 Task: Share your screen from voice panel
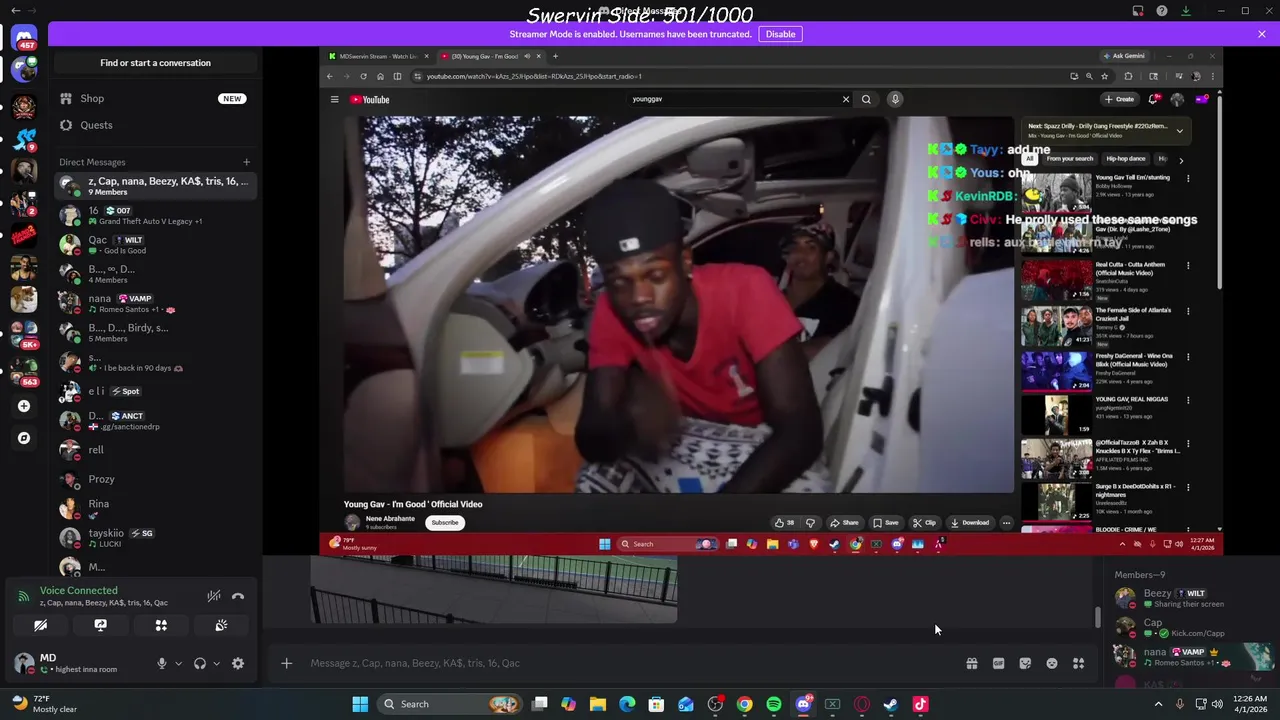click(100, 625)
